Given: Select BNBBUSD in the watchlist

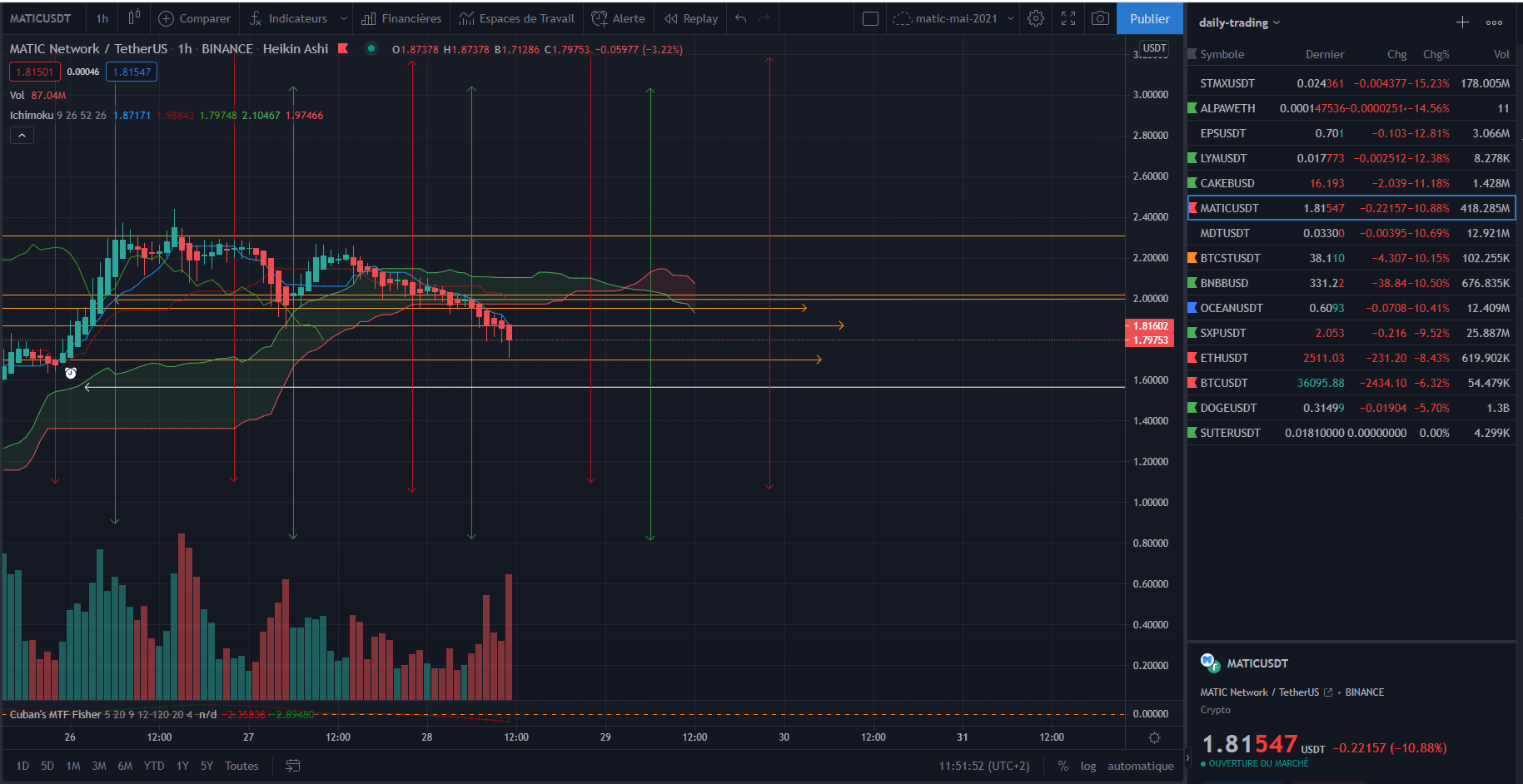Looking at the screenshot, I should 1351,283.
